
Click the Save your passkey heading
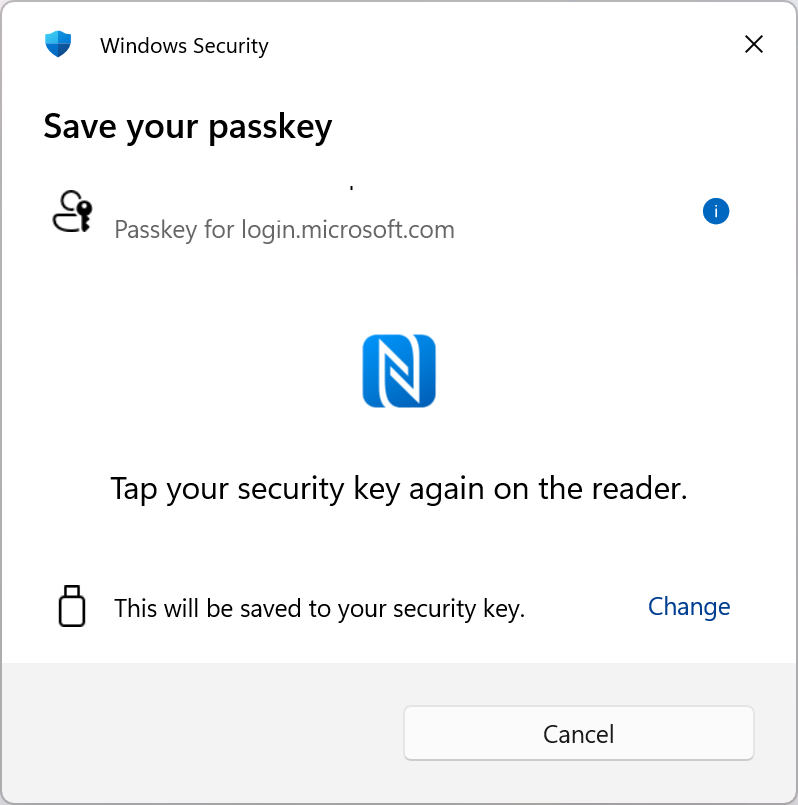click(x=188, y=127)
